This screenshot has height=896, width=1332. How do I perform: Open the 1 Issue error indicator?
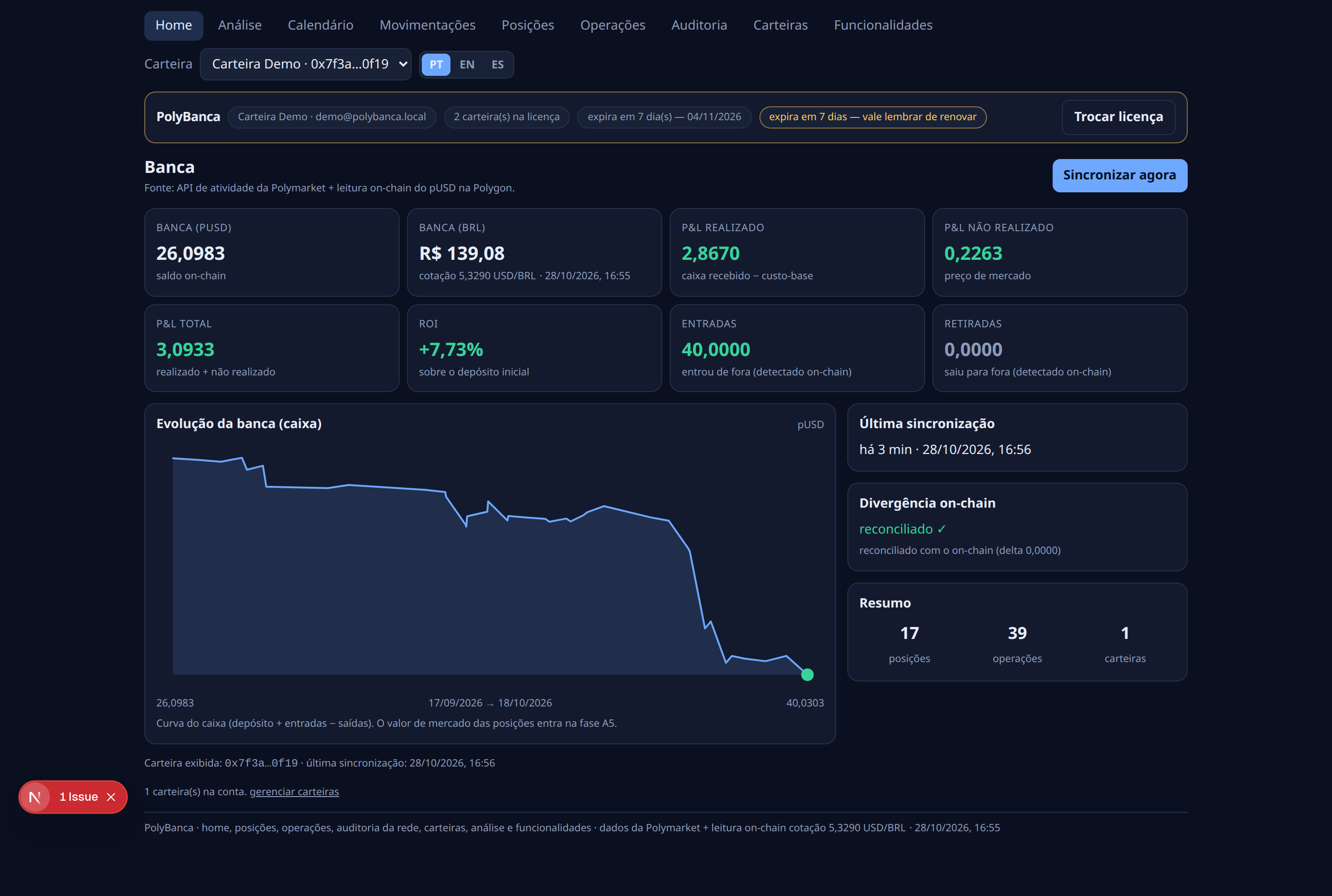79,797
